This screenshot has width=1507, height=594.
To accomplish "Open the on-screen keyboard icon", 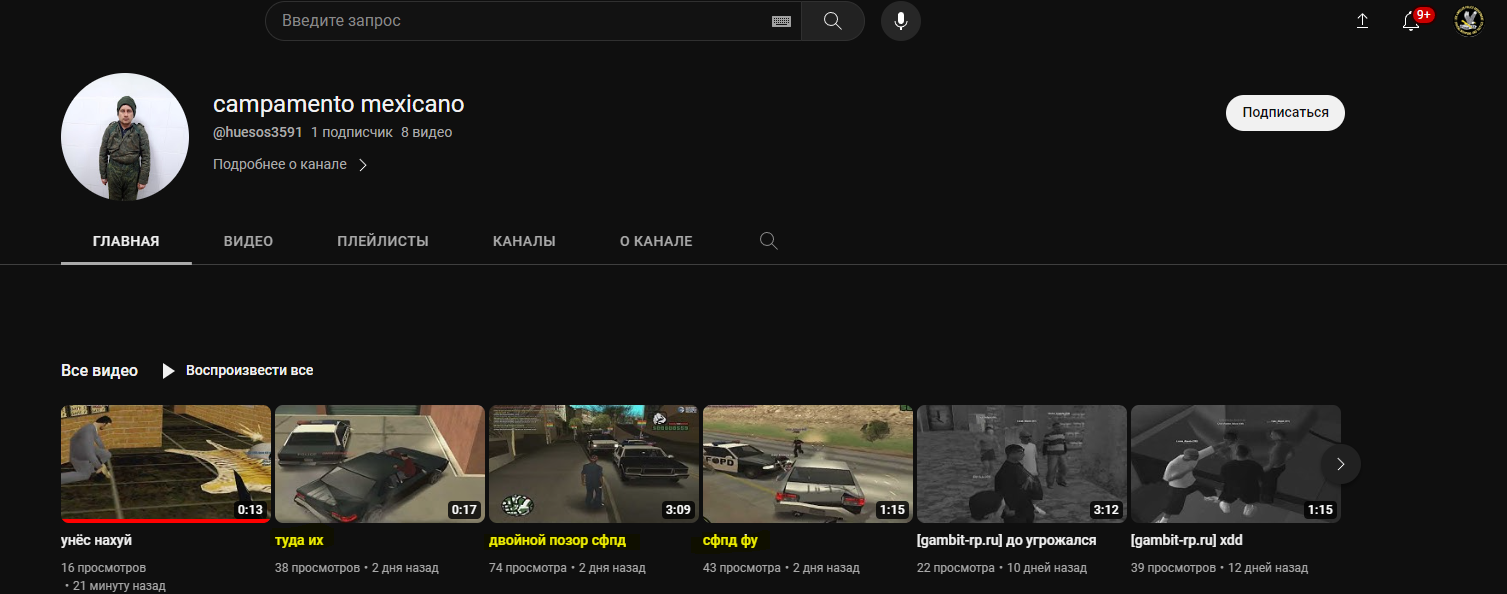I will (x=781, y=21).
